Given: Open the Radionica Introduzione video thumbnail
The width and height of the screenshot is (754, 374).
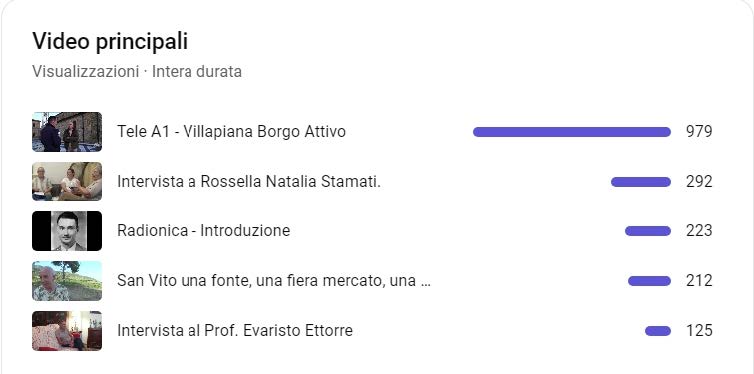Looking at the screenshot, I should point(67,231).
